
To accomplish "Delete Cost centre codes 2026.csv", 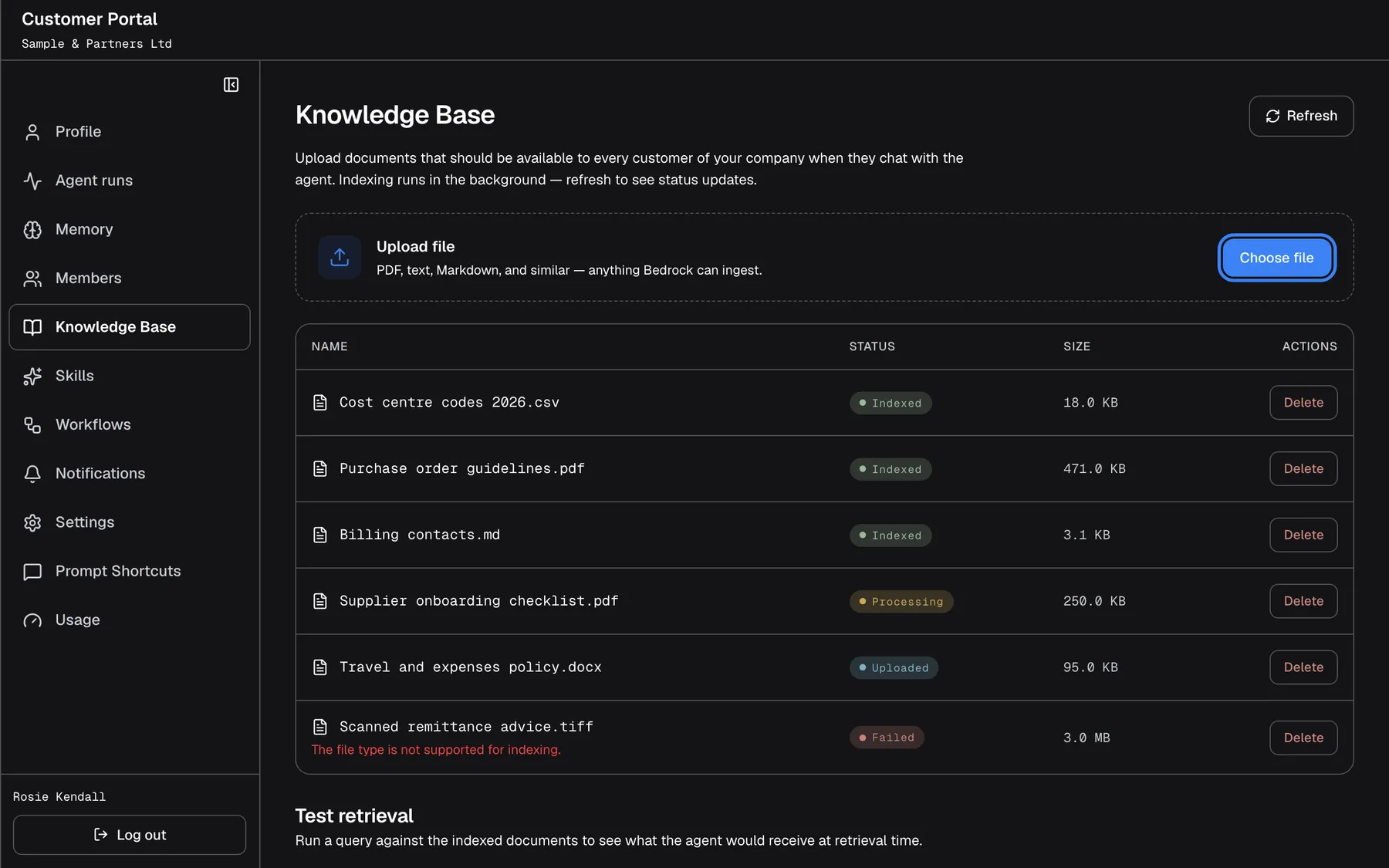I will click(x=1303, y=403).
